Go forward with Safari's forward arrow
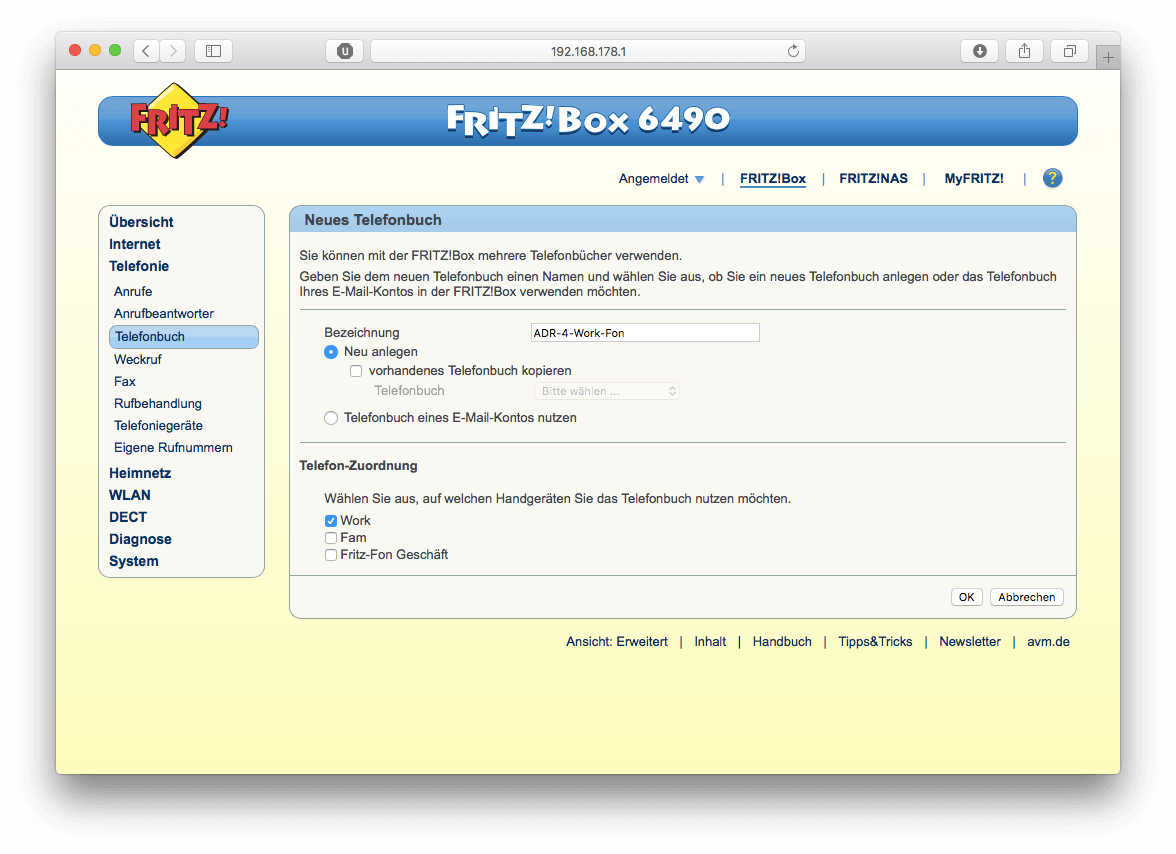This screenshot has width=1176, height=854. pos(172,51)
